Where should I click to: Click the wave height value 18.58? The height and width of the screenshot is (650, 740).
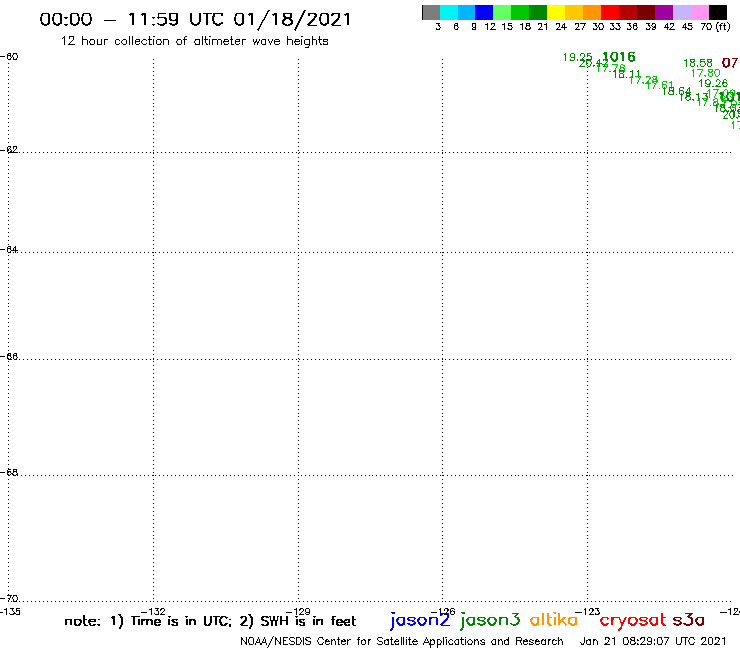tap(698, 63)
